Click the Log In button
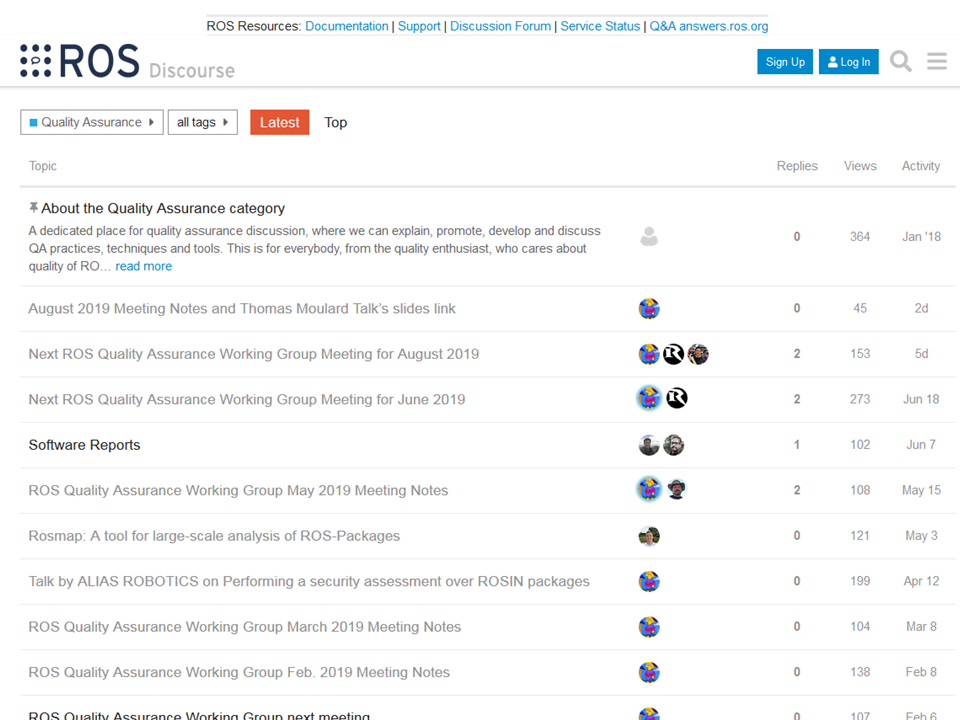Image resolution: width=960 pixels, height=720 pixels. [x=849, y=62]
